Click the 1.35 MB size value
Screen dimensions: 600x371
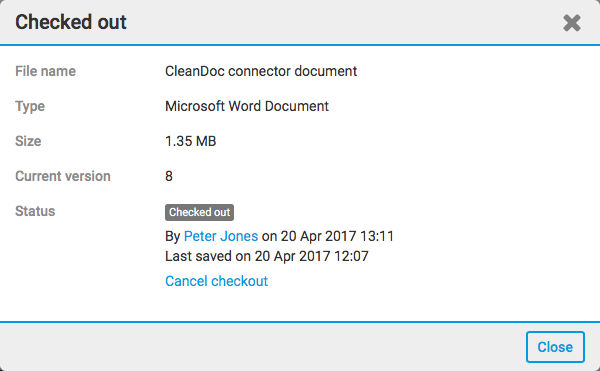tap(191, 141)
